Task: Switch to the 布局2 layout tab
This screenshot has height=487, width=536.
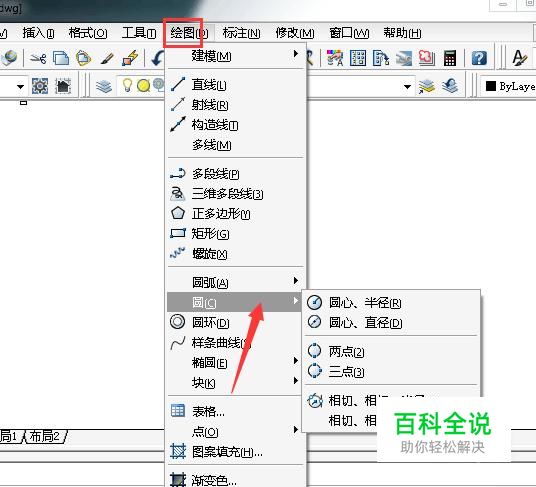Action: tap(45, 436)
